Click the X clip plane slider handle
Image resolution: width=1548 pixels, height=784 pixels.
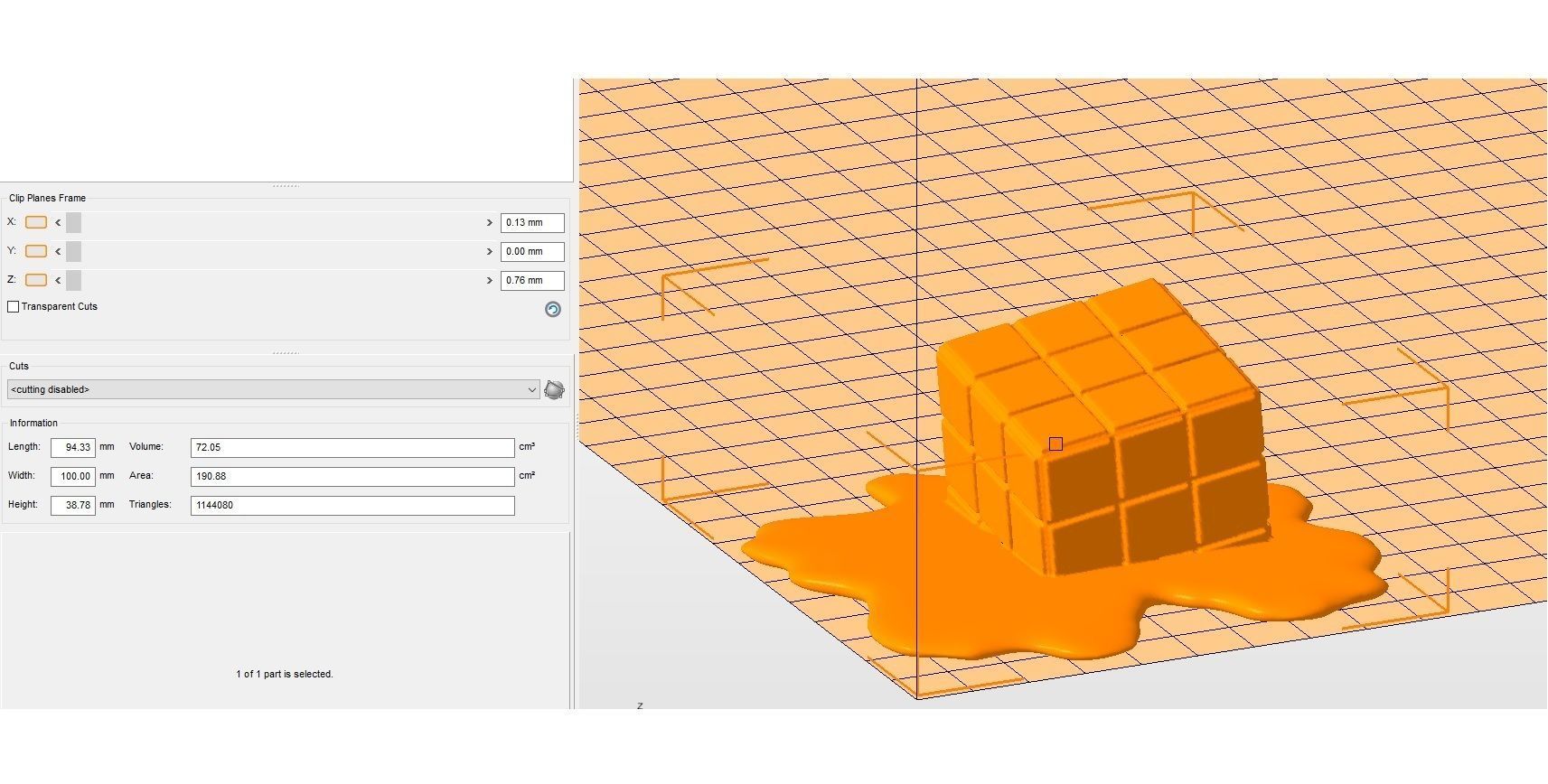(73, 222)
